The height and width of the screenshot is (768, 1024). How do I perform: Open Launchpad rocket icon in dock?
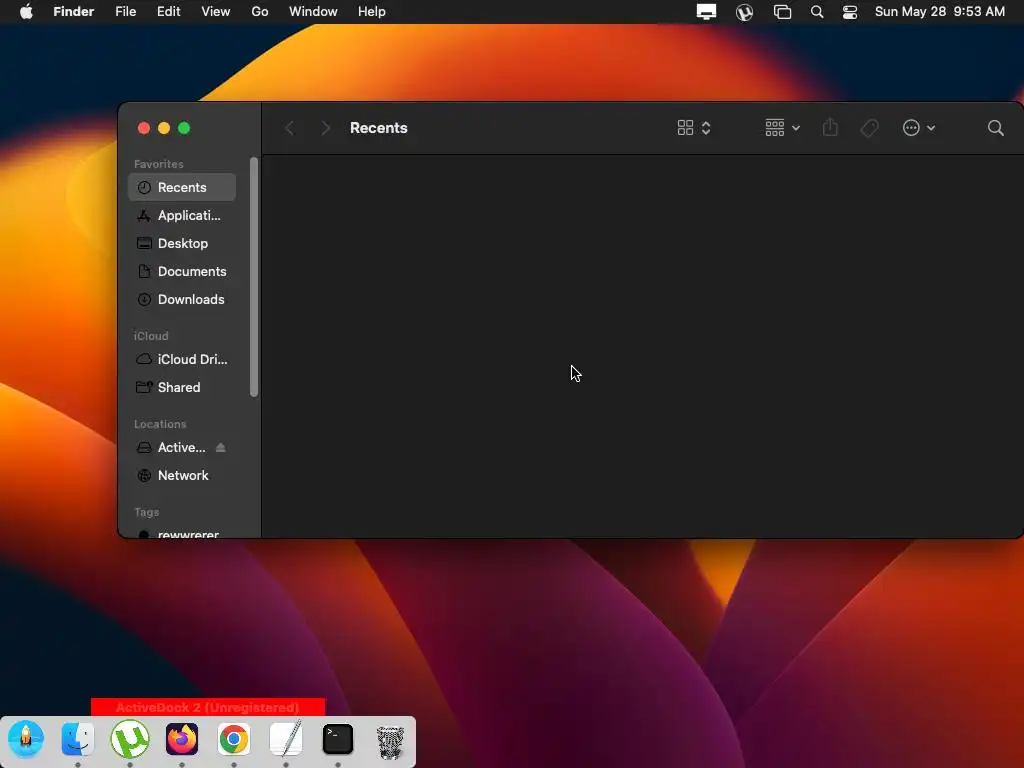pyautogui.click(x=26, y=739)
